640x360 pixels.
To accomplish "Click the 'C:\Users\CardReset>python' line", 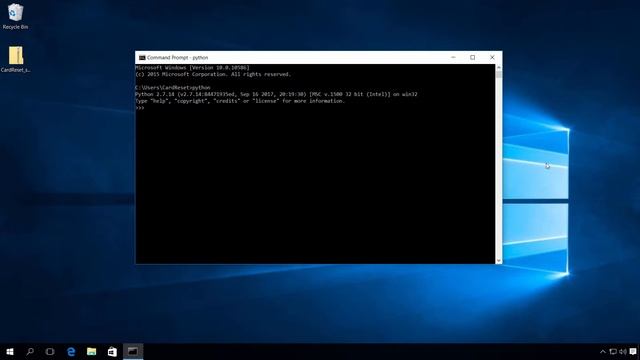I will 173,88.
